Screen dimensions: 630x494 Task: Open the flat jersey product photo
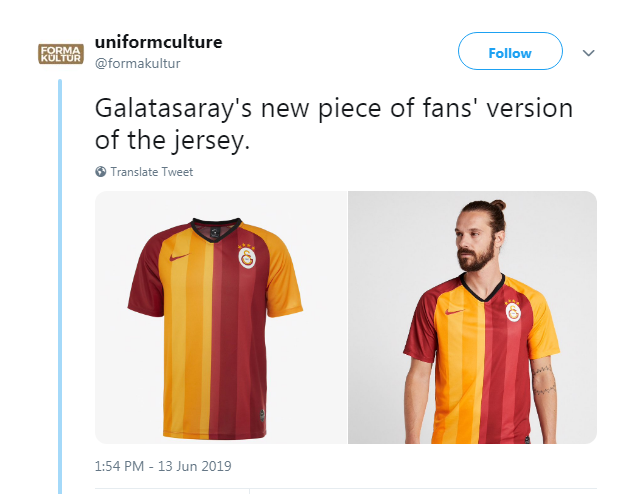221,317
